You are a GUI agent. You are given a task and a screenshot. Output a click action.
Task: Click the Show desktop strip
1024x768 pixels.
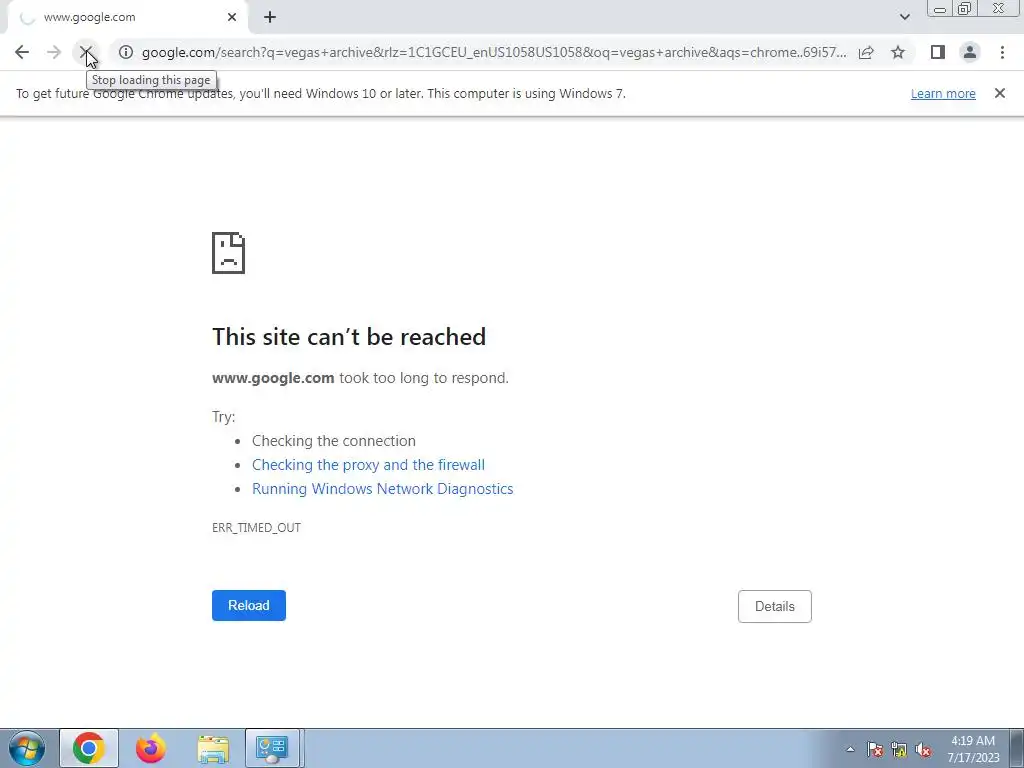(1017, 748)
